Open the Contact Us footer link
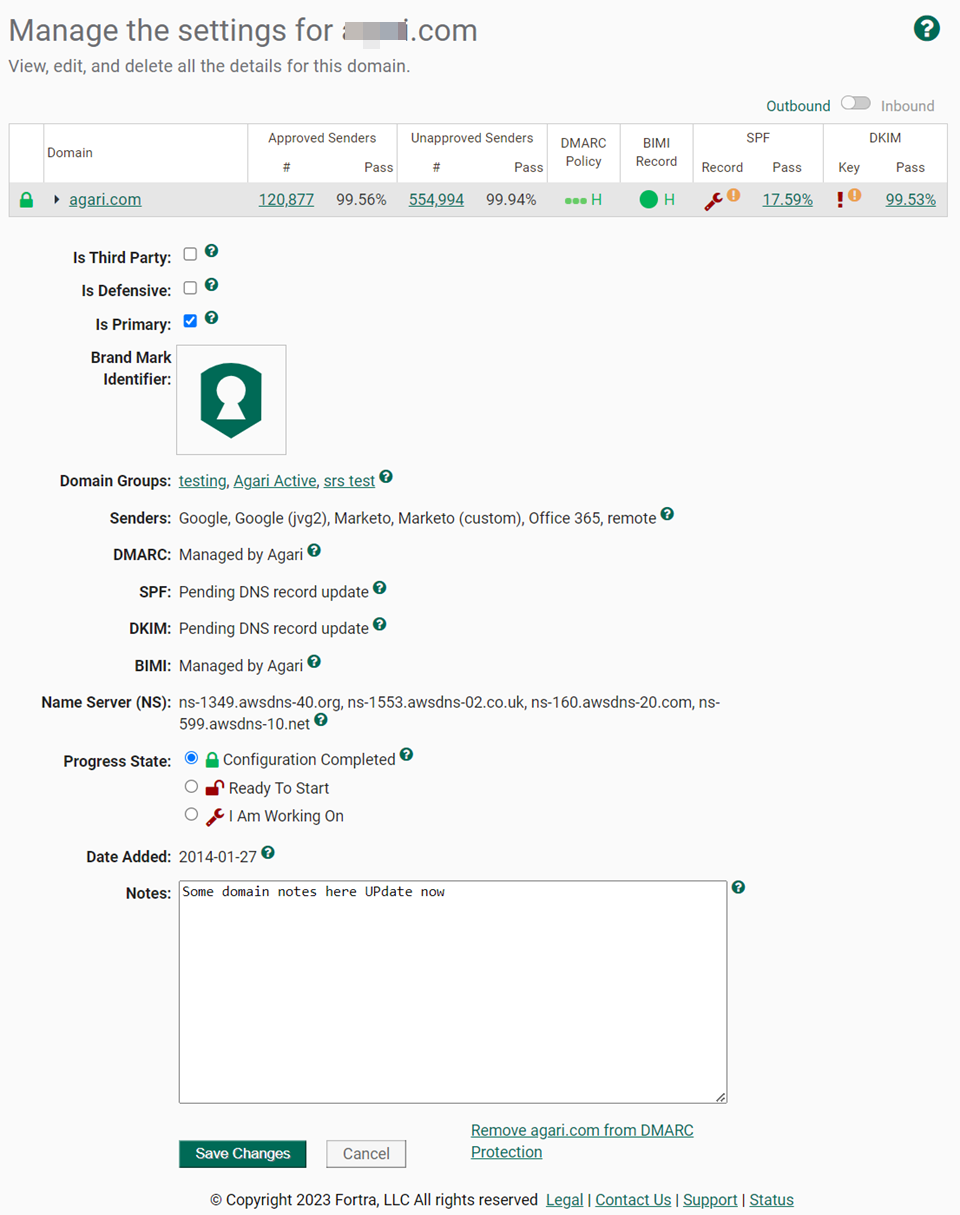Viewport: 960px width, 1215px height. click(633, 1200)
